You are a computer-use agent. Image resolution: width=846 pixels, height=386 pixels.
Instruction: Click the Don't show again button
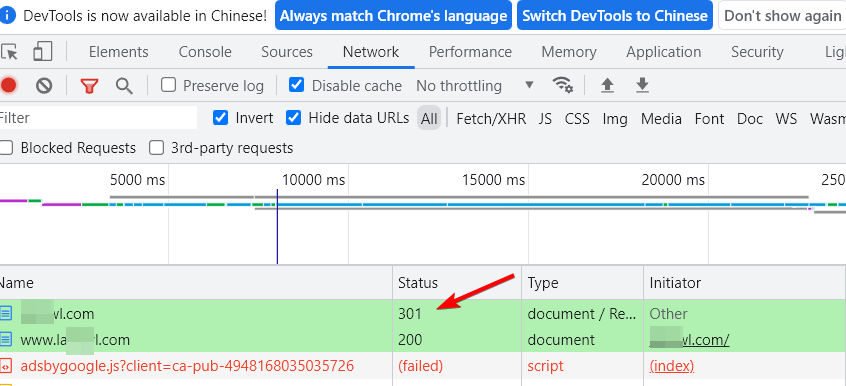click(x=782, y=16)
